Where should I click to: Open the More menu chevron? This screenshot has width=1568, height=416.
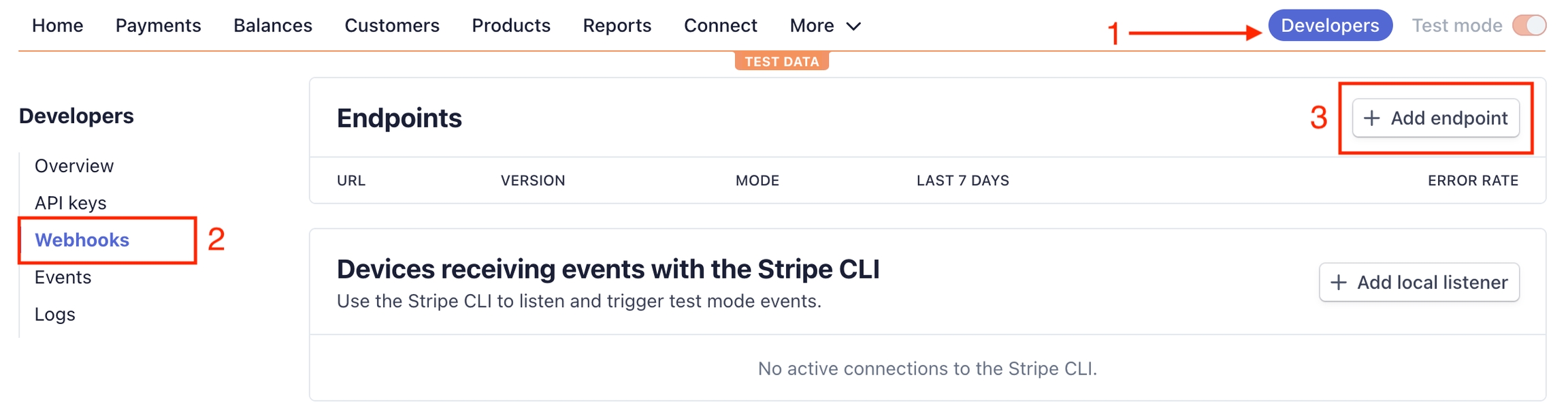click(x=853, y=26)
